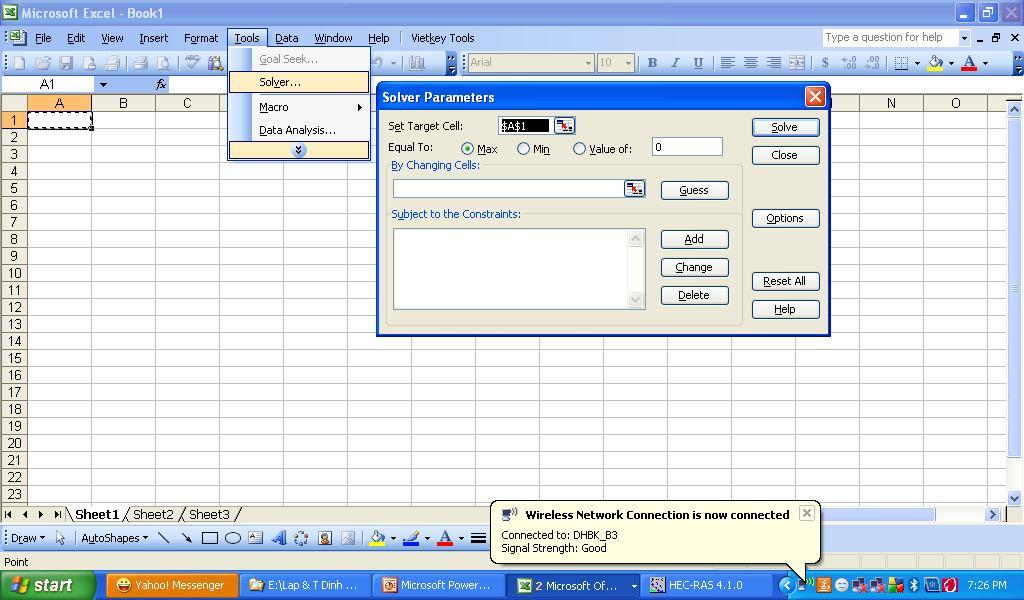The height and width of the screenshot is (600, 1024).
Task: Click the Center alignment icon
Action: pyautogui.click(x=751, y=63)
